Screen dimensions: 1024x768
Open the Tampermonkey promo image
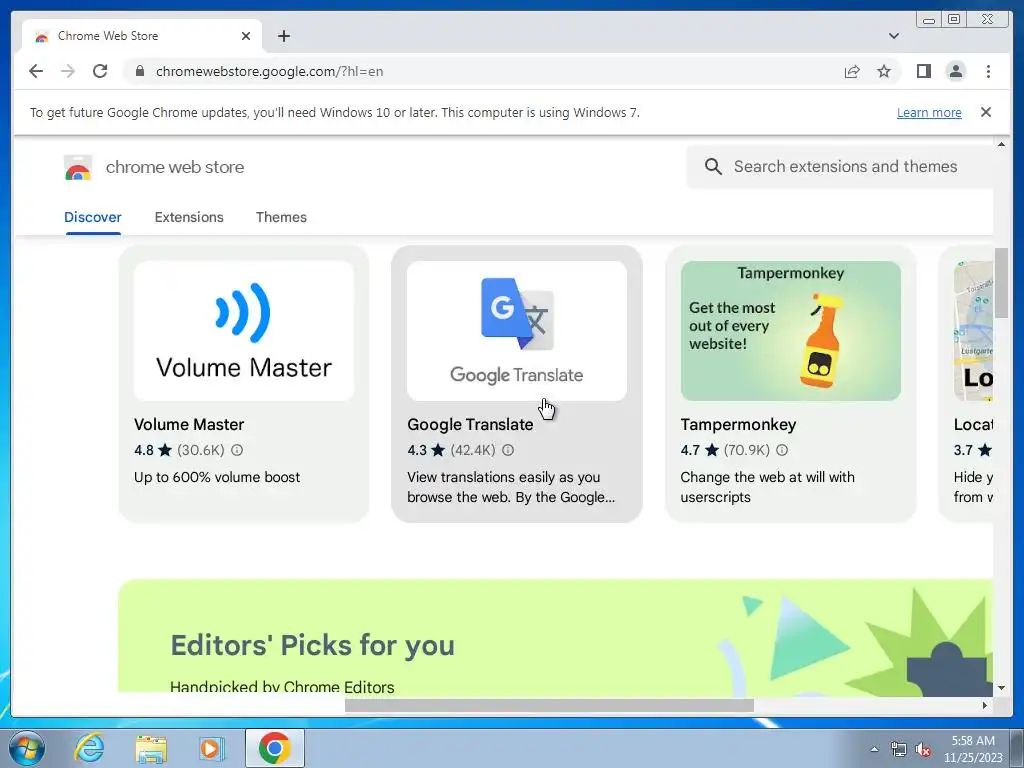(x=790, y=331)
